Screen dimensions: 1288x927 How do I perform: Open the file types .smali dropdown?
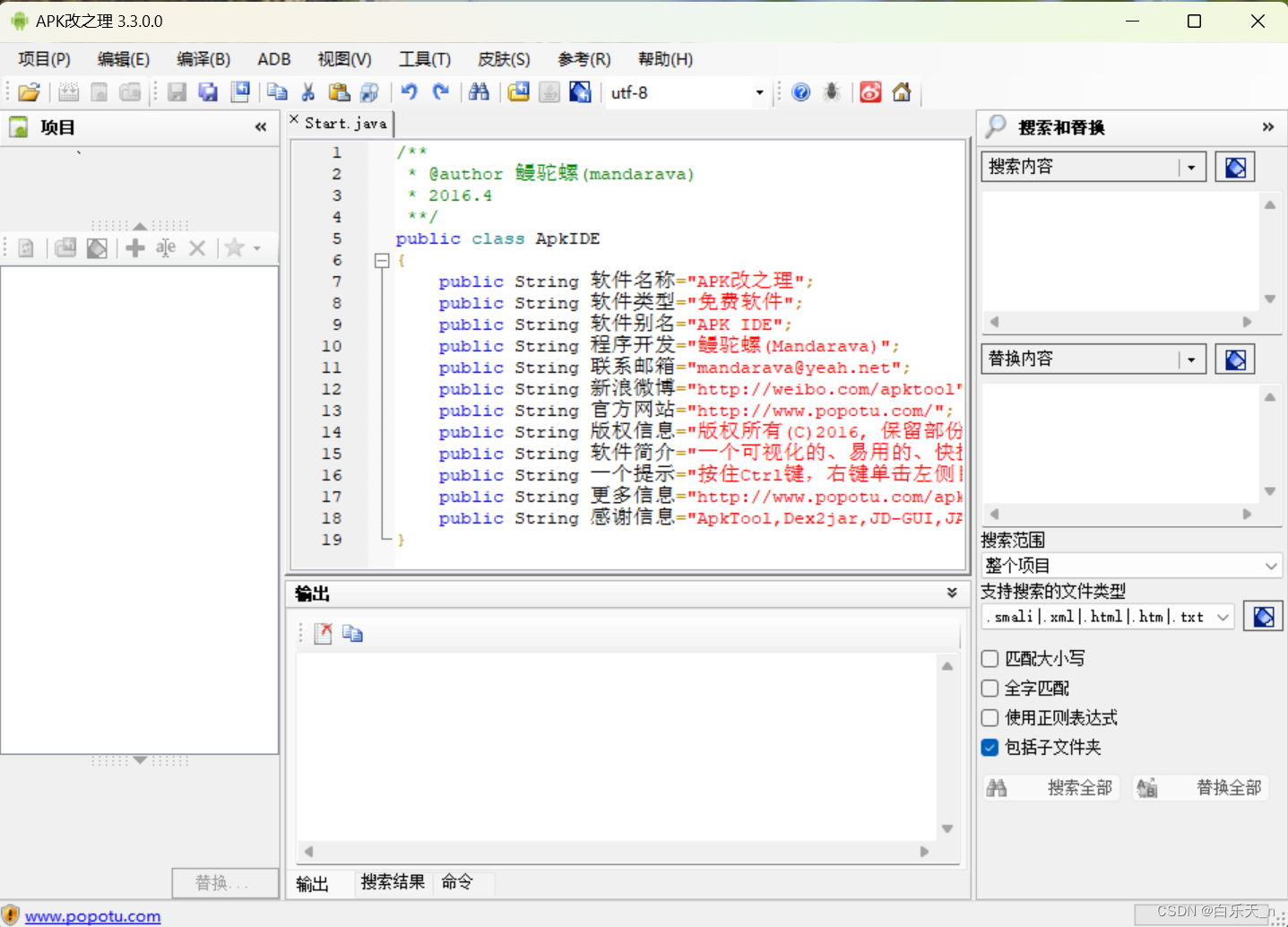1223,617
